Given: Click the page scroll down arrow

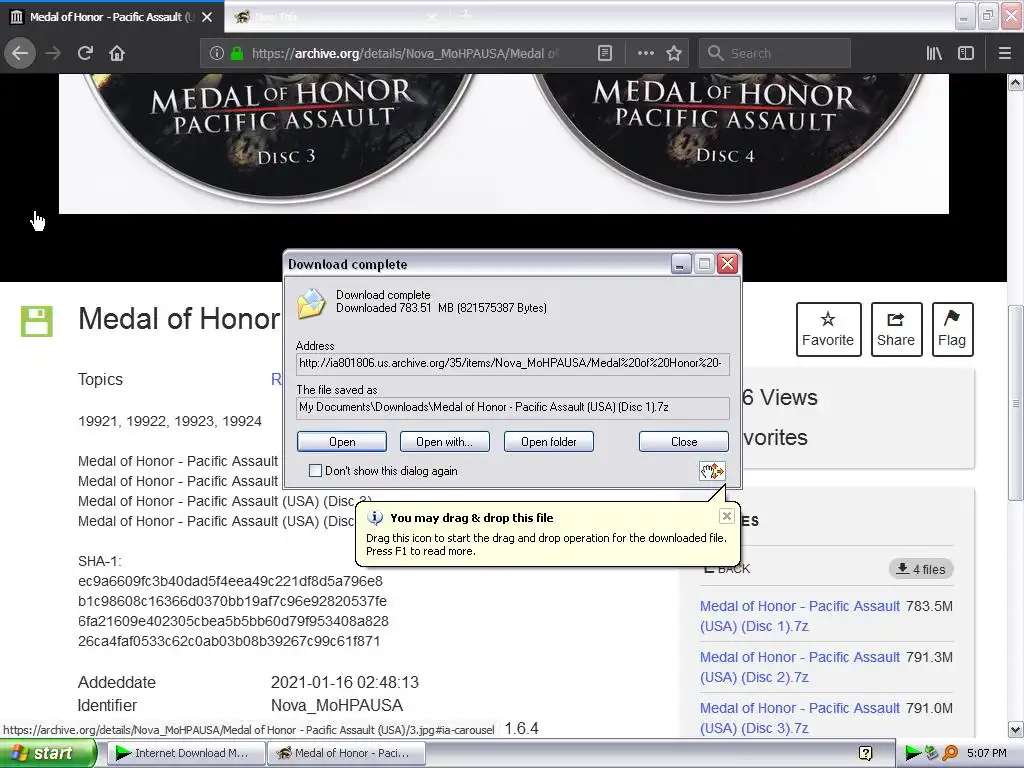Looking at the screenshot, I should click(1015, 729).
